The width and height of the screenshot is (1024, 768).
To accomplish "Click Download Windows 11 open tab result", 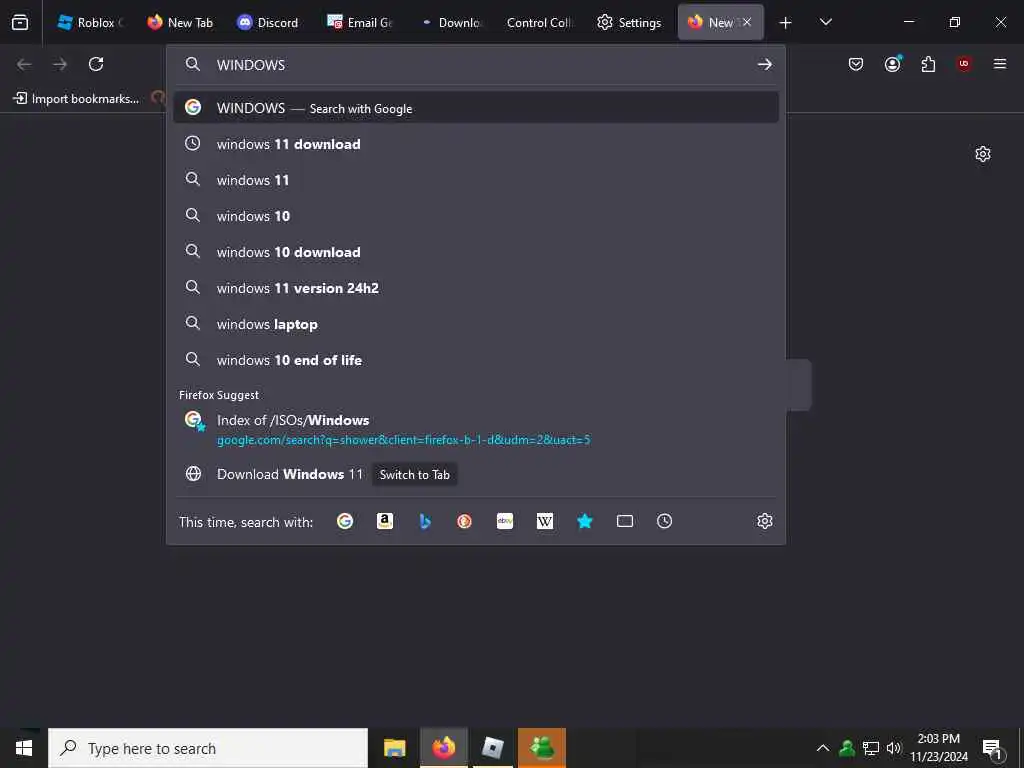I will (x=475, y=474).
